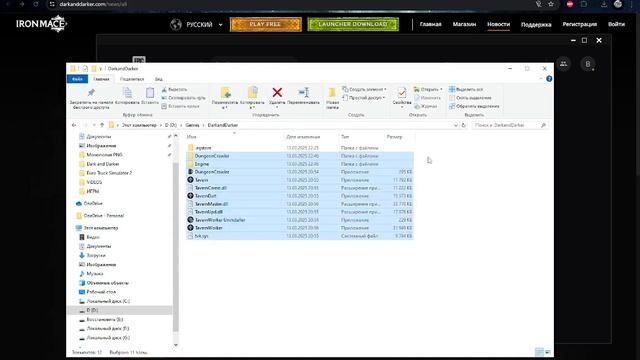Click Games in the address breadcrumb
This screenshot has height=360, width=640.
(x=192, y=125)
